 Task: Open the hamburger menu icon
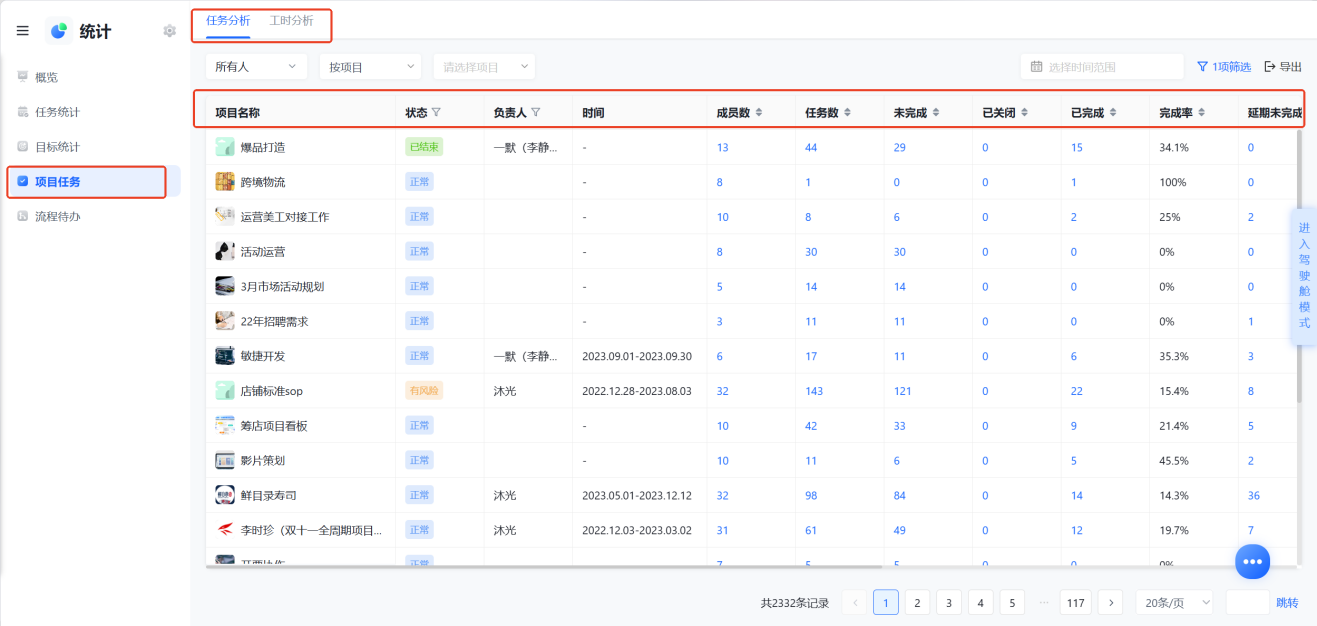click(x=23, y=31)
